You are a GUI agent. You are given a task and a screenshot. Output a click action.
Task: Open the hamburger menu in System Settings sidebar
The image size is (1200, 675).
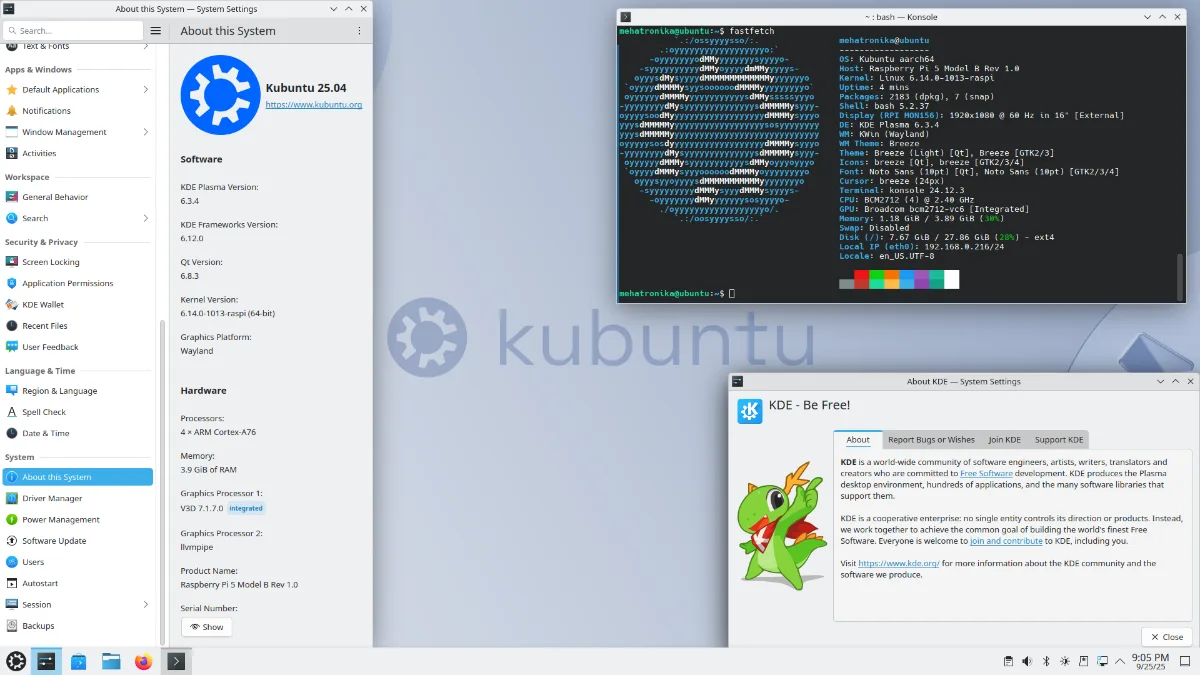pyautogui.click(x=156, y=31)
